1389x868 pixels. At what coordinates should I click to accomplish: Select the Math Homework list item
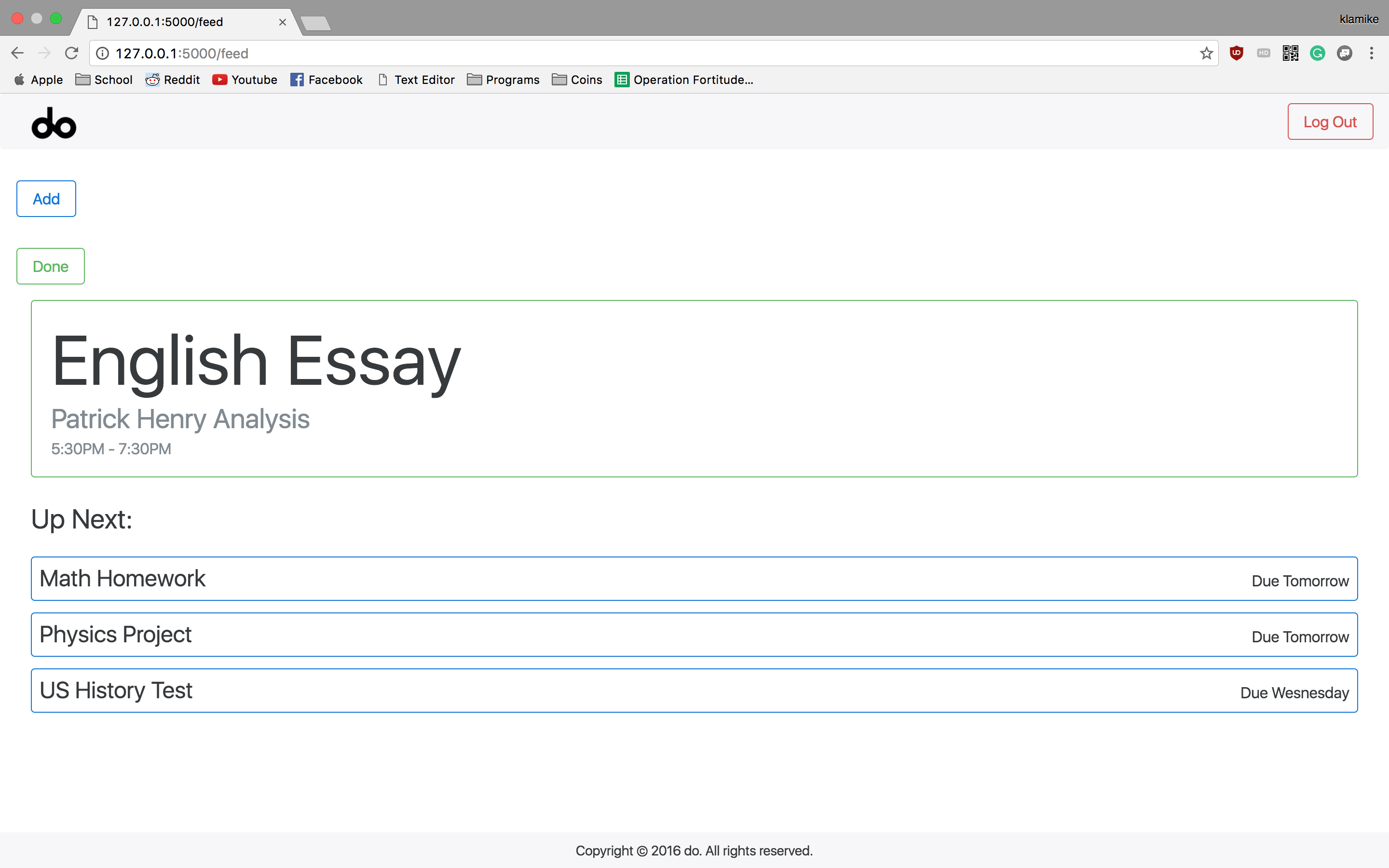coord(694,579)
